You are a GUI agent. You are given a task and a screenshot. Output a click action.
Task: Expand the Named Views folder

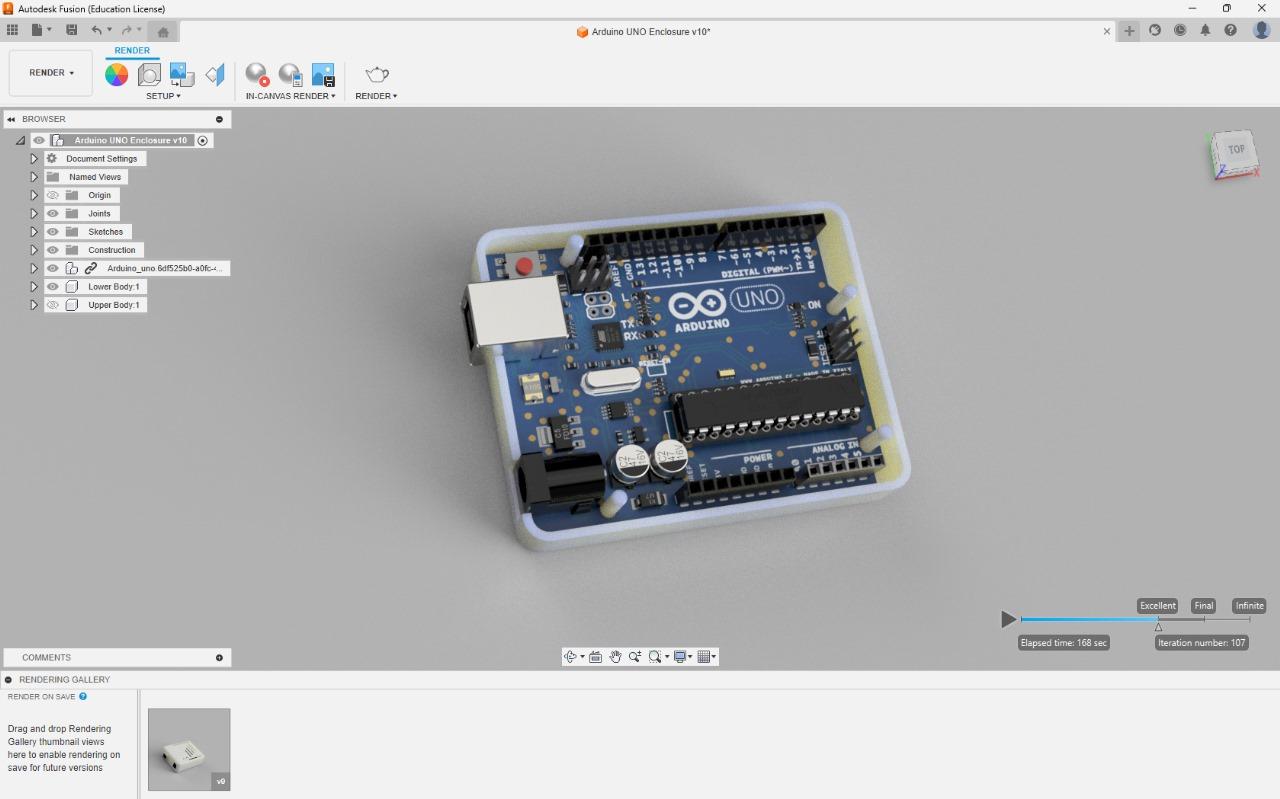[34, 177]
